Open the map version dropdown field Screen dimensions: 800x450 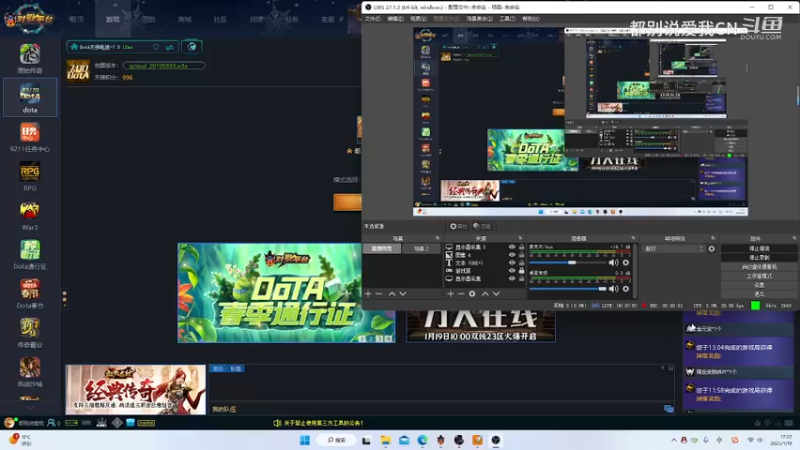(164, 66)
